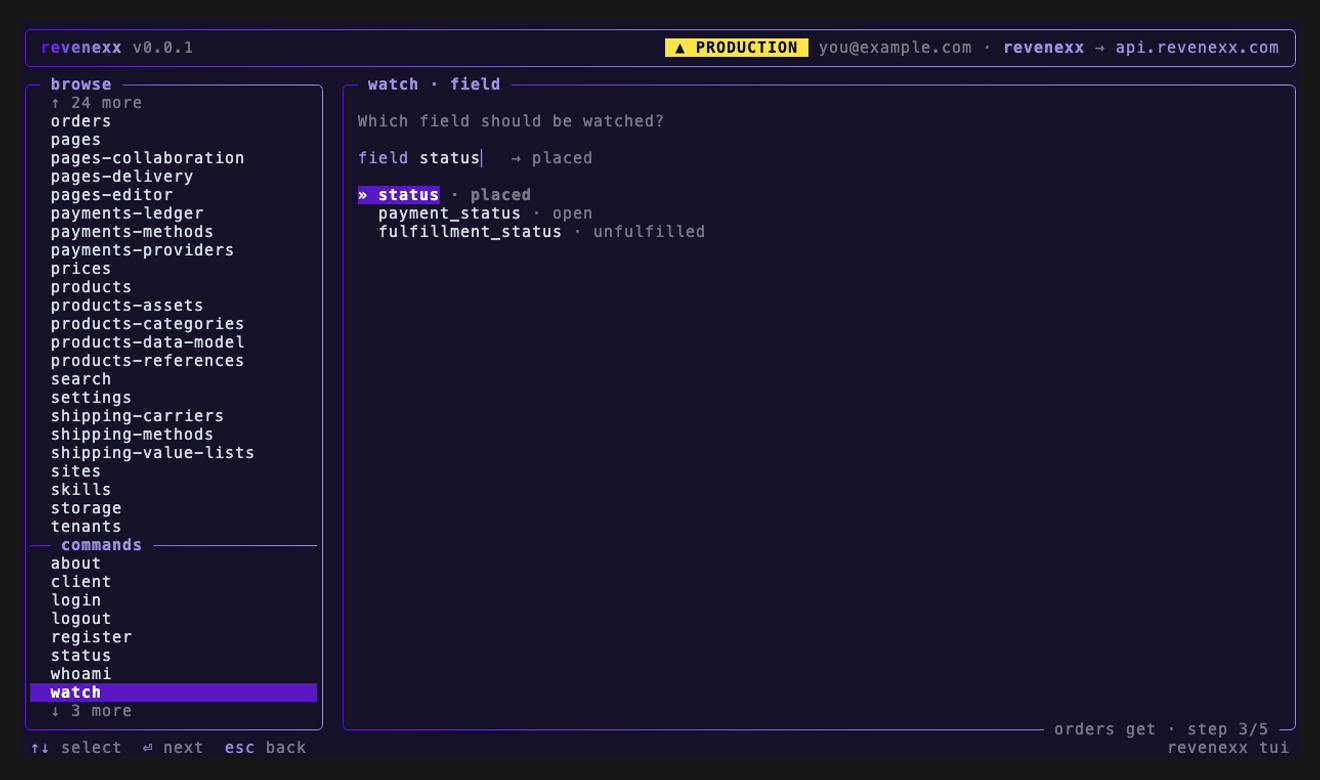This screenshot has height=780, width=1320.
Task: Show the 24 more items above
Action: [96, 103]
